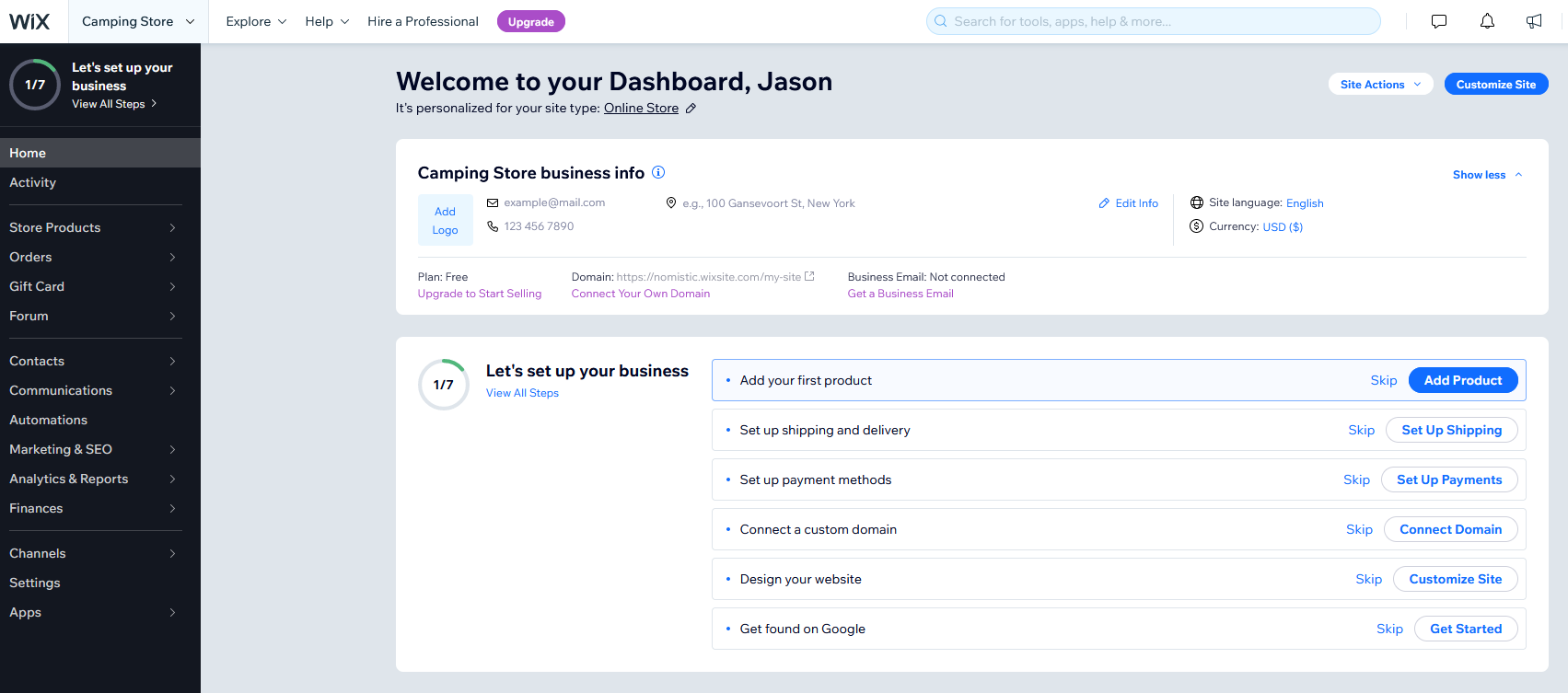Skip the Add your first product step
The height and width of the screenshot is (693, 1568).
pyautogui.click(x=1384, y=380)
